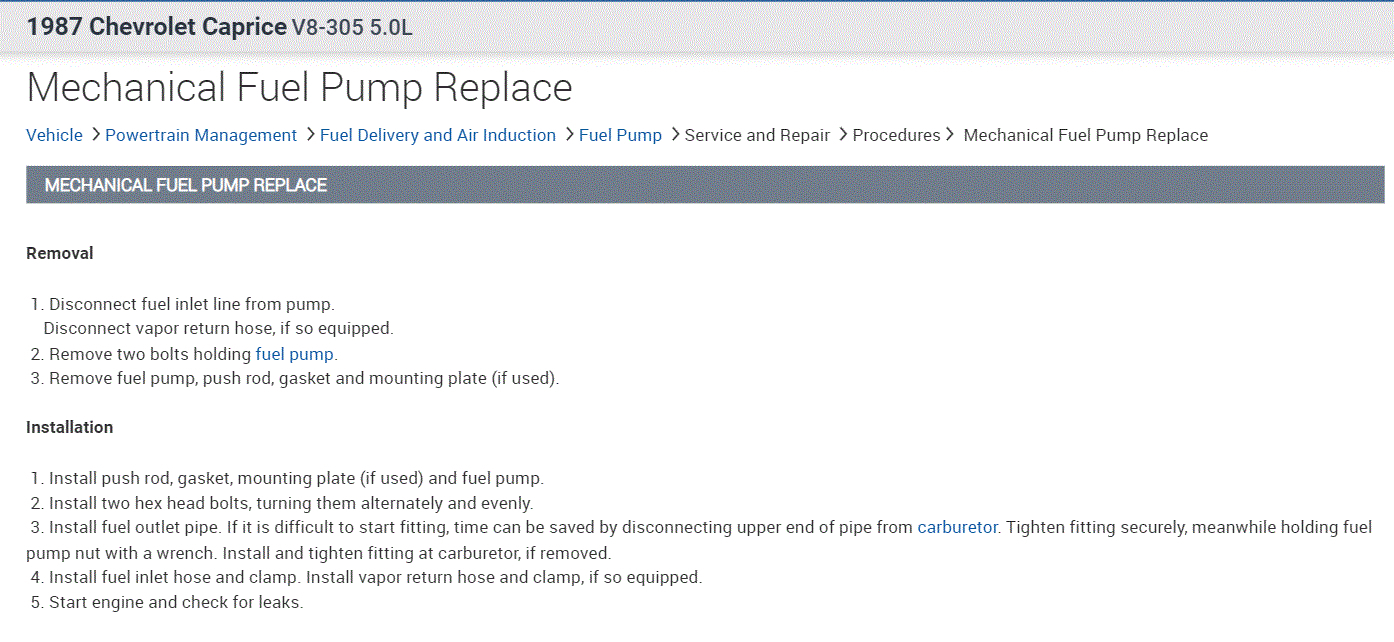Open the 'carburetor' link in Installation step 3
The height and width of the screenshot is (642, 1394).
957,527
